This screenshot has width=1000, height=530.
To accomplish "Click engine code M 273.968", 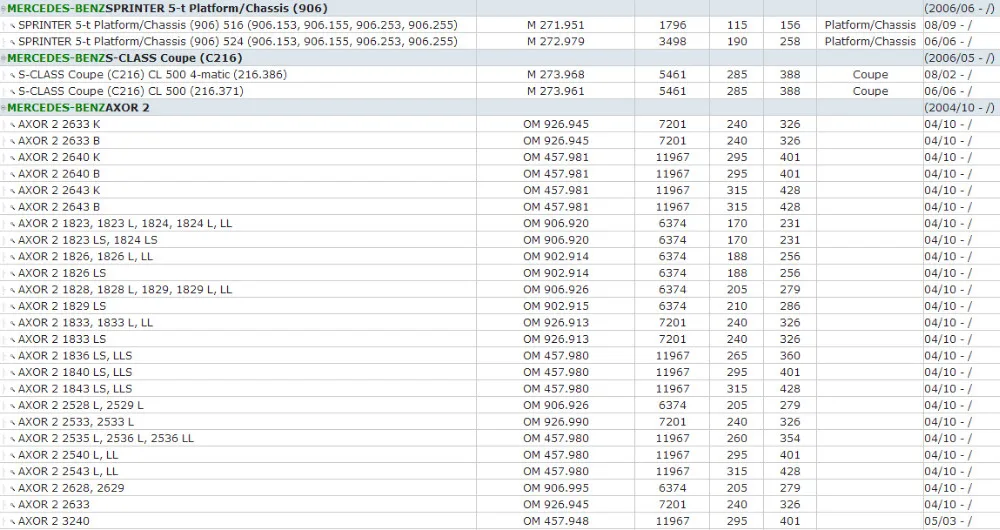I will tap(555, 75).
